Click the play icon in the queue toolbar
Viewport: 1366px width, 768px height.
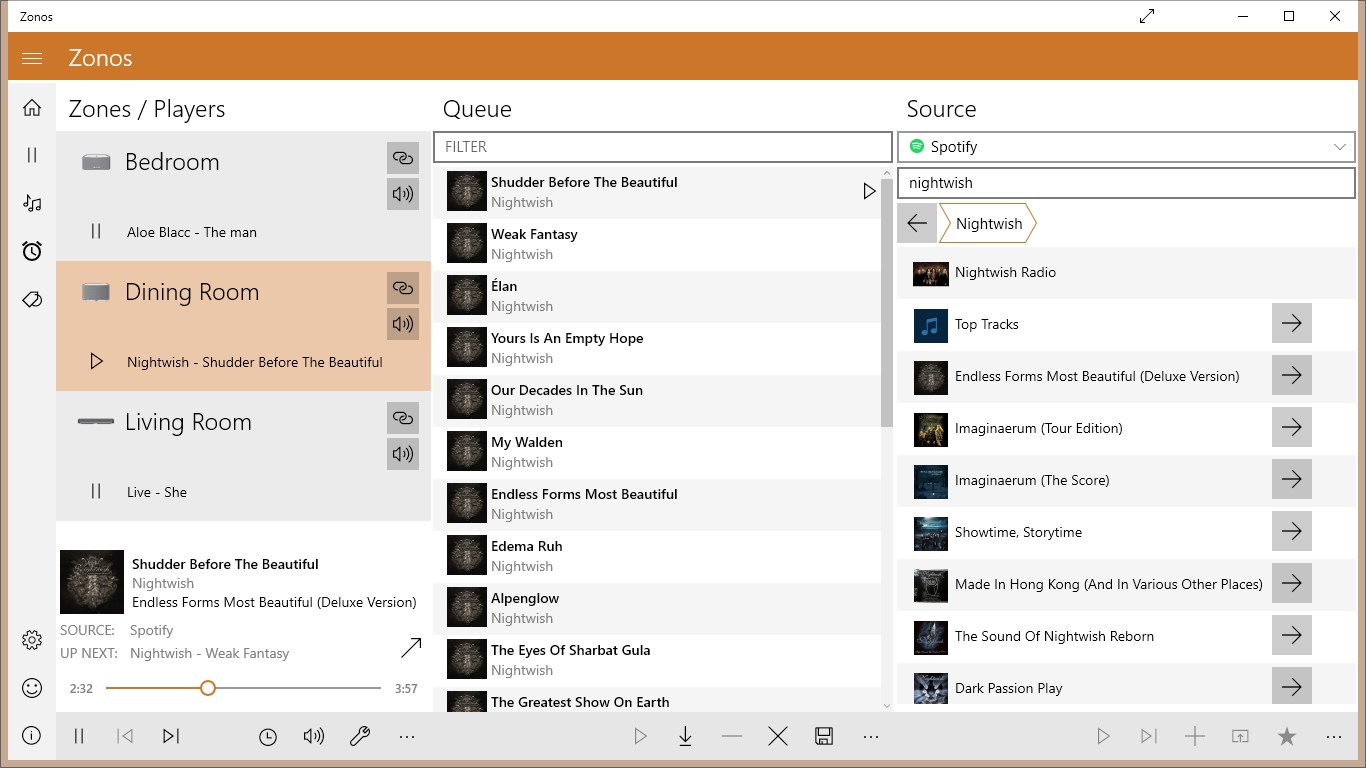pyautogui.click(x=640, y=737)
